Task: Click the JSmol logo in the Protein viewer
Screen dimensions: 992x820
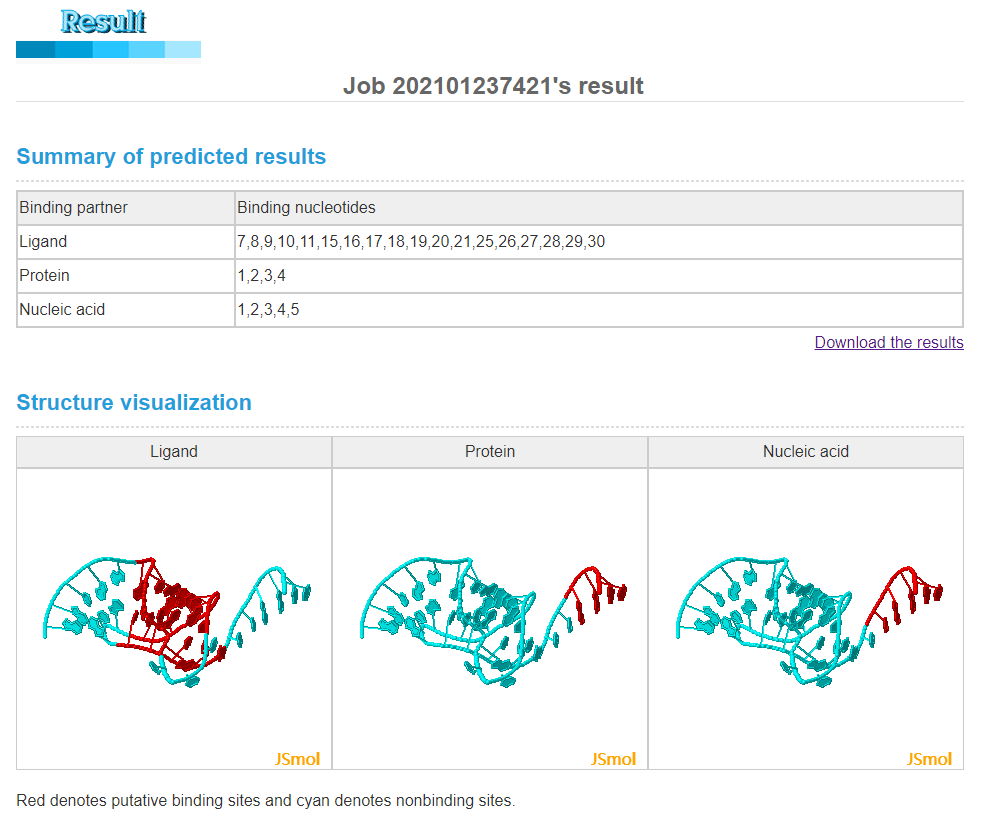Action: point(613,759)
